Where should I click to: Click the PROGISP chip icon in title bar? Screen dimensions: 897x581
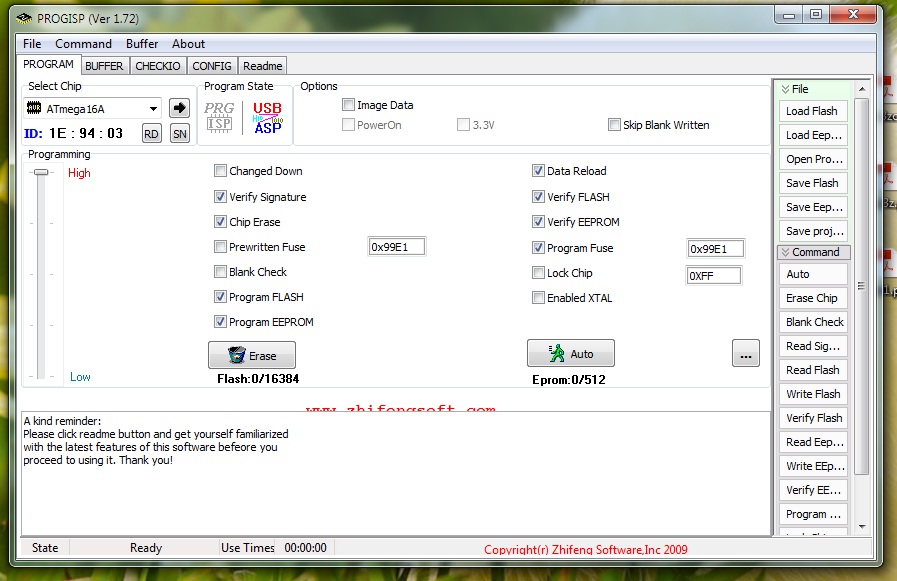pyautogui.click(x=24, y=19)
